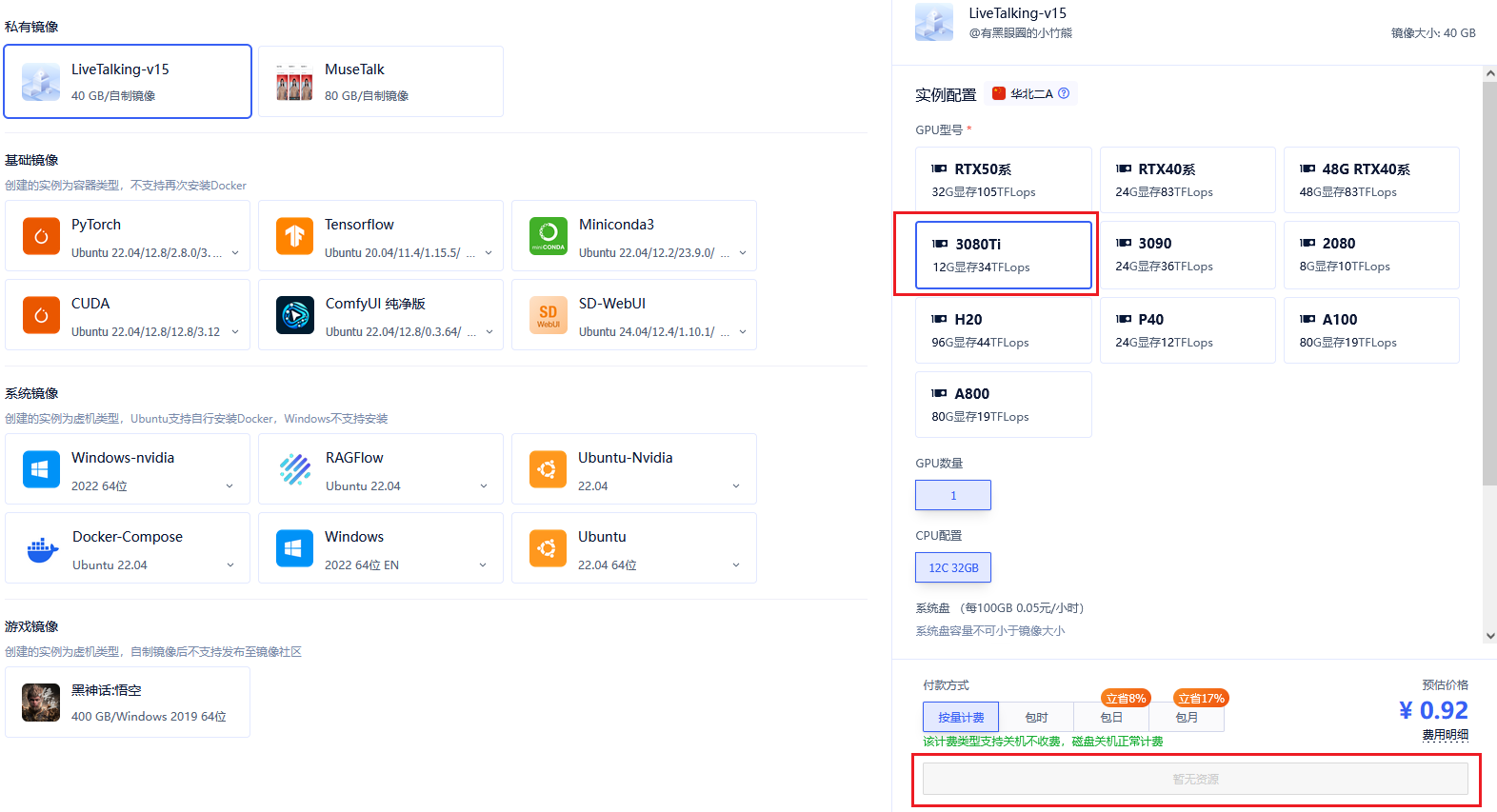
Task: Expand the PyTorch version dropdown
Action: tap(235, 253)
